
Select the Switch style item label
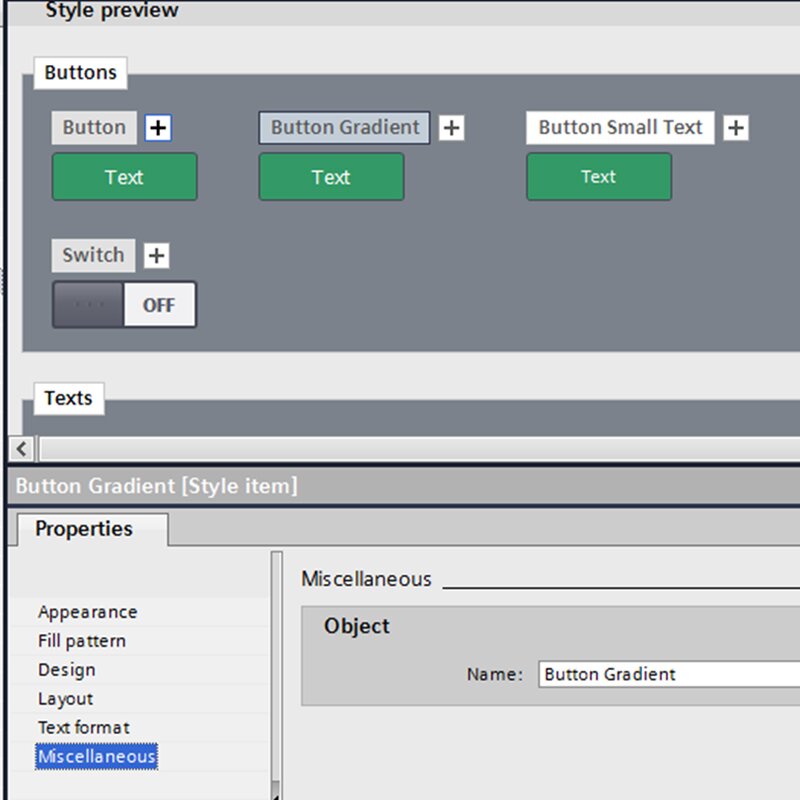pyautogui.click(x=93, y=255)
